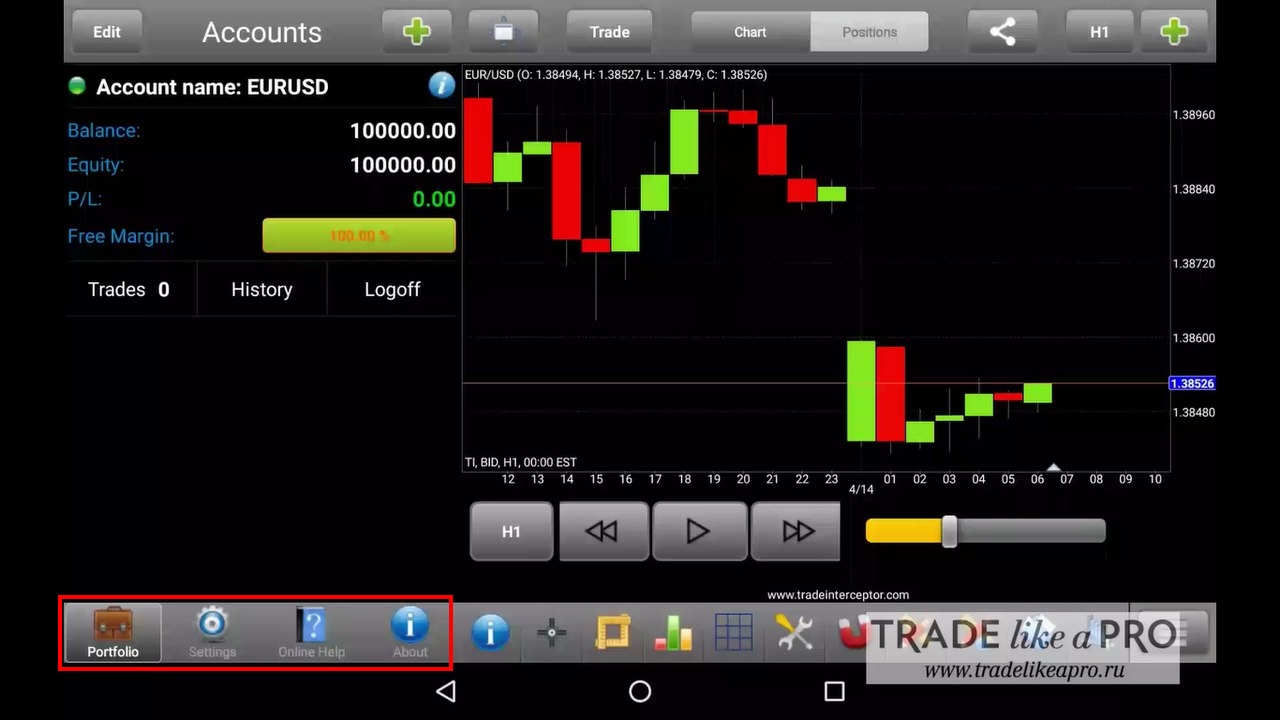Share the chart using the share icon
Viewport: 1280px width, 720px height.
point(1002,32)
